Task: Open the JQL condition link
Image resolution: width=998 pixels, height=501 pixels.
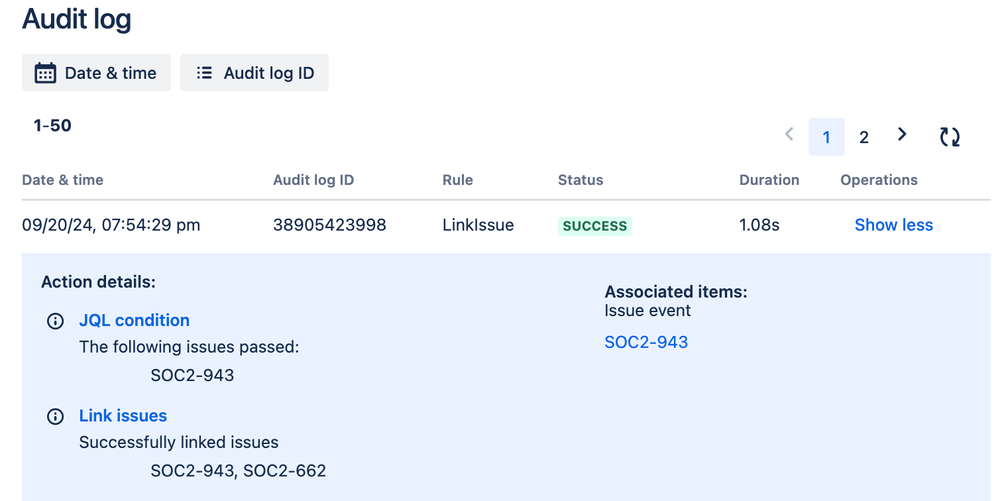Action: pos(134,320)
